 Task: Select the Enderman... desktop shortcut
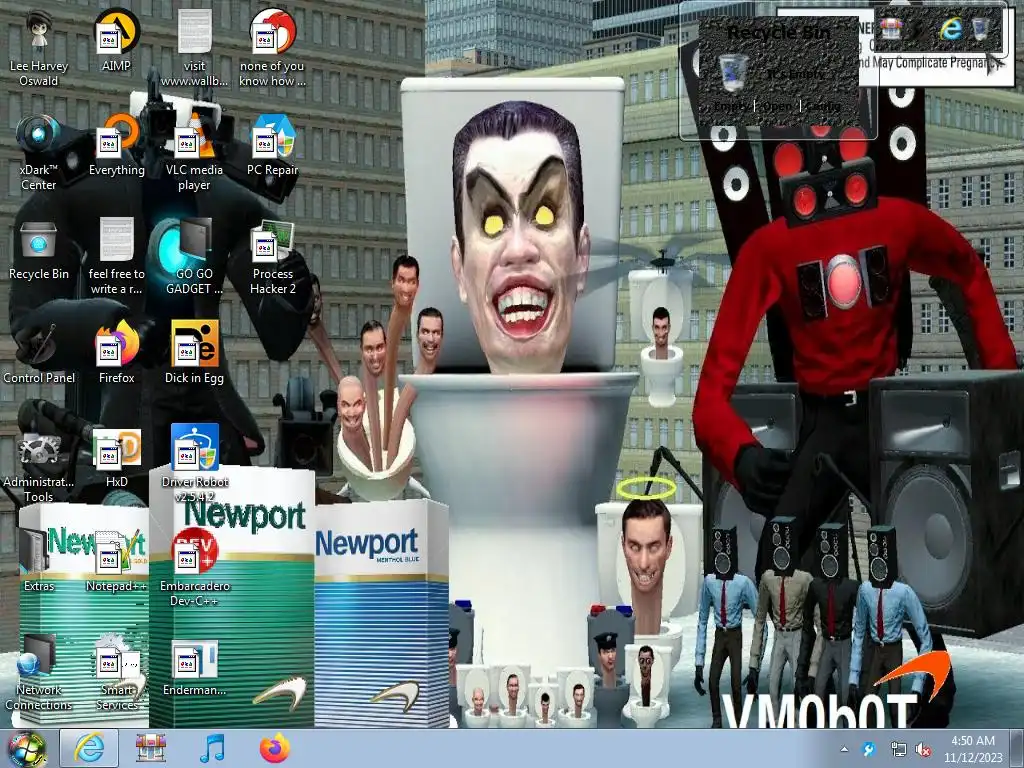click(x=194, y=666)
